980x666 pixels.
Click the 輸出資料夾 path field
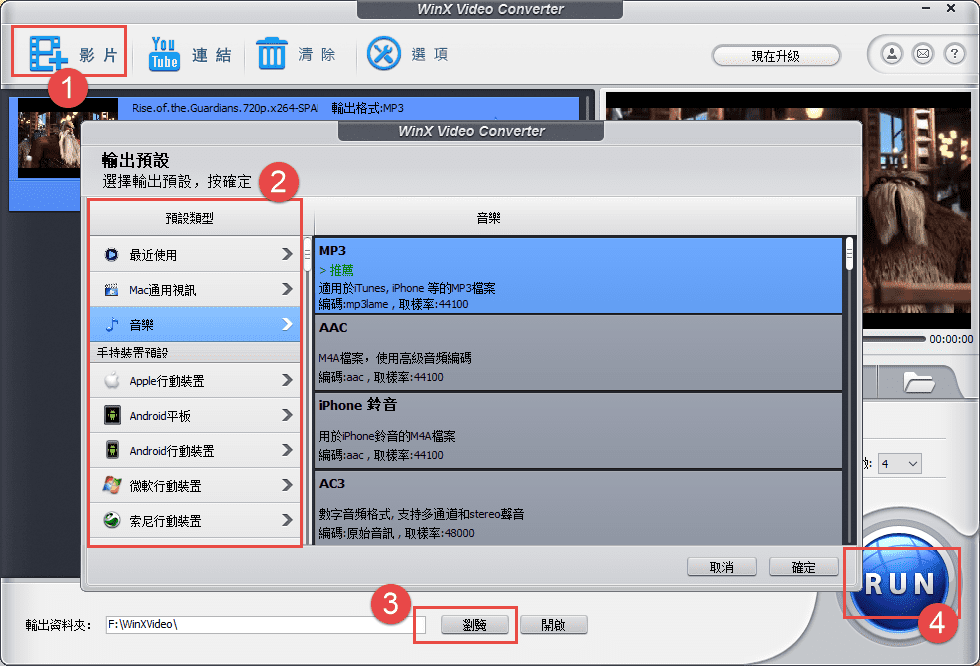(266, 624)
